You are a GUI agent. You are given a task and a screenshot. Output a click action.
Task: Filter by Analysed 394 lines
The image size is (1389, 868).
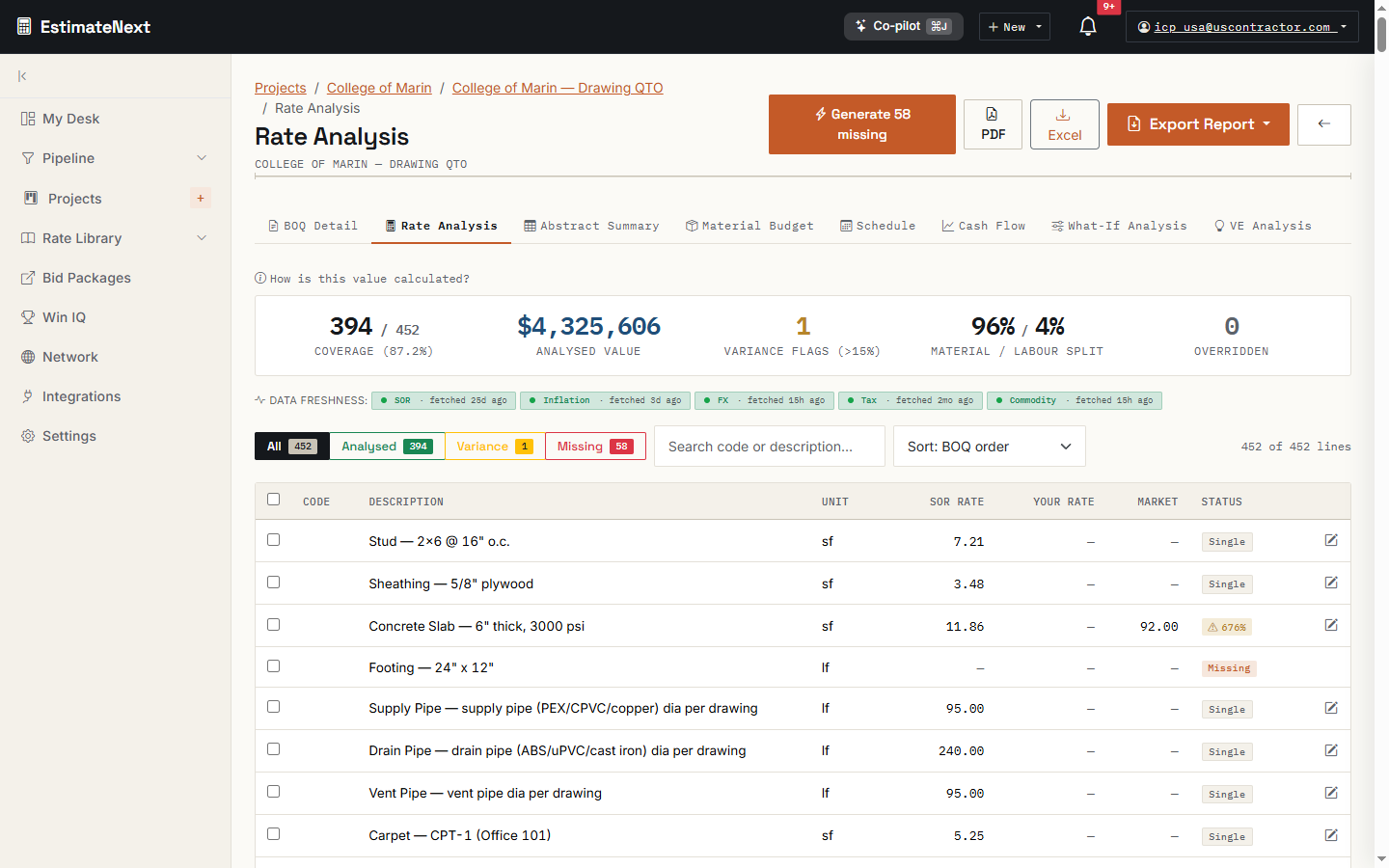pos(387,447)
